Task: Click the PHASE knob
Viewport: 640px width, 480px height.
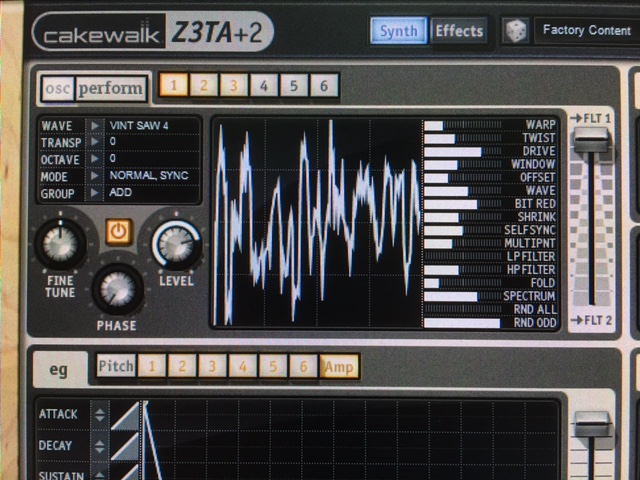Action: point(118,289)
